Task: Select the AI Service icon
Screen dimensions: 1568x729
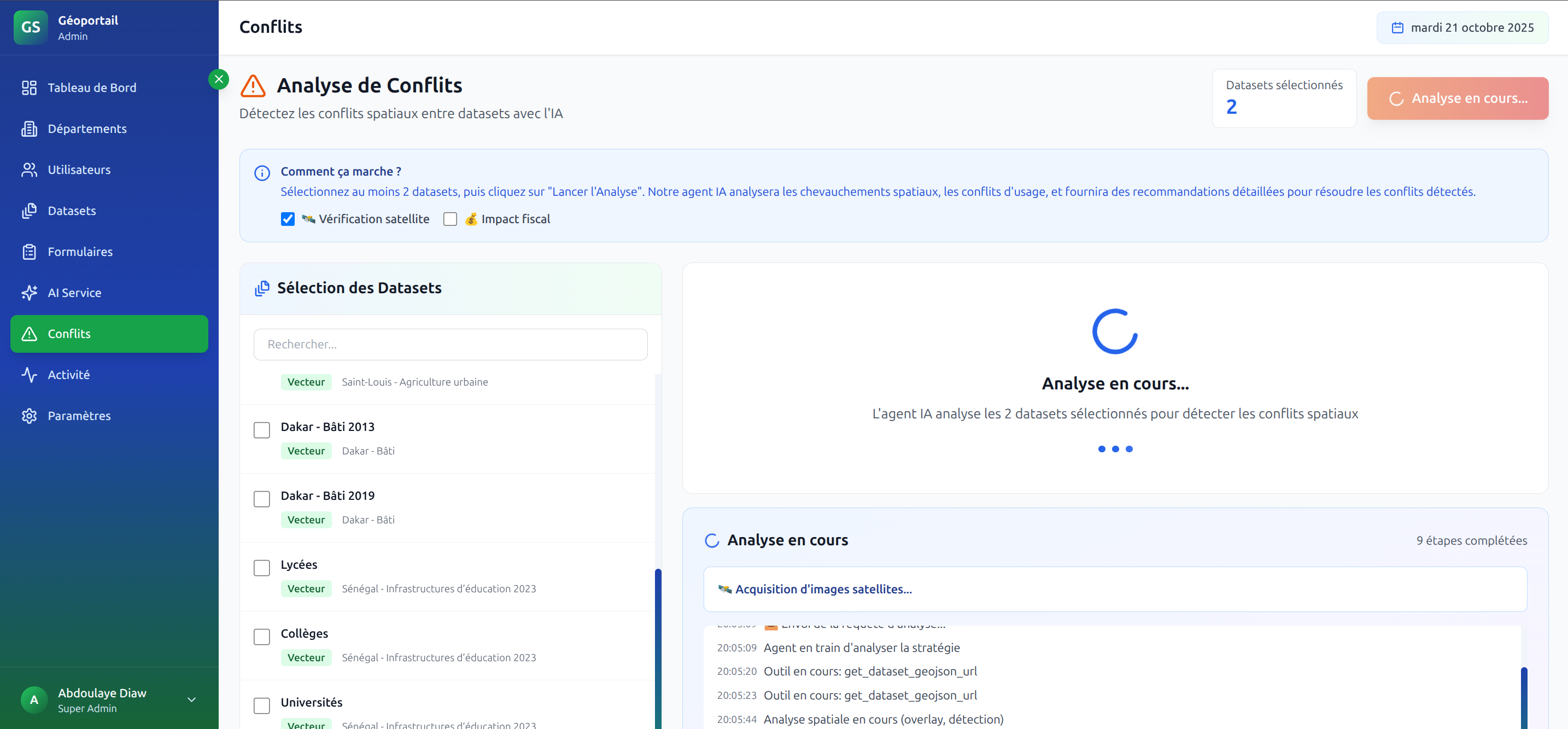Action: [x=29, y=293]
